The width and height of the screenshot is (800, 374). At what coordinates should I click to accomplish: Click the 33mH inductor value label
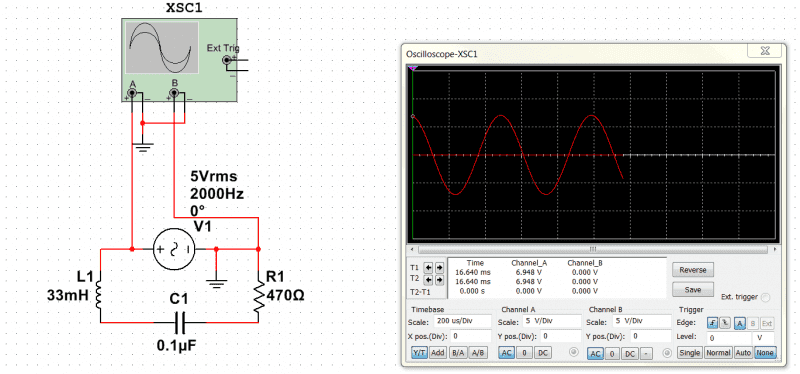[x=67, y=295]
